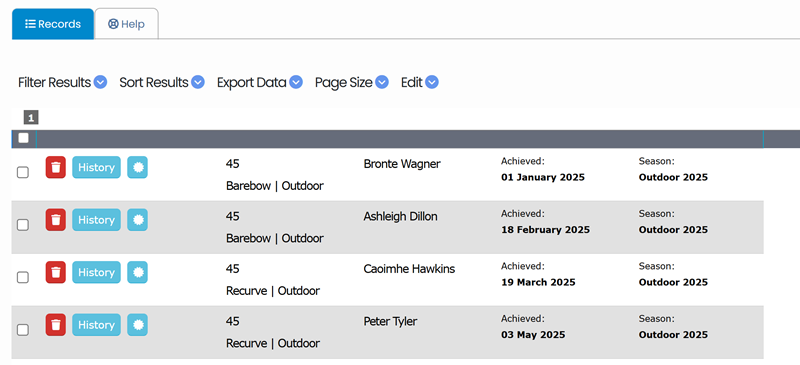Image resolution: width=800 pixels, height=365 pixels.
Task: Click trash icon for Peter Tyler
Action: (56, 325)
